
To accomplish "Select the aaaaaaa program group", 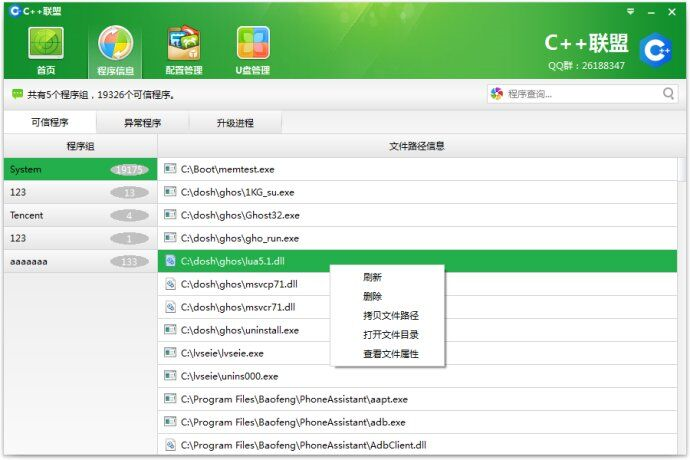I will [x=81, y=261].
